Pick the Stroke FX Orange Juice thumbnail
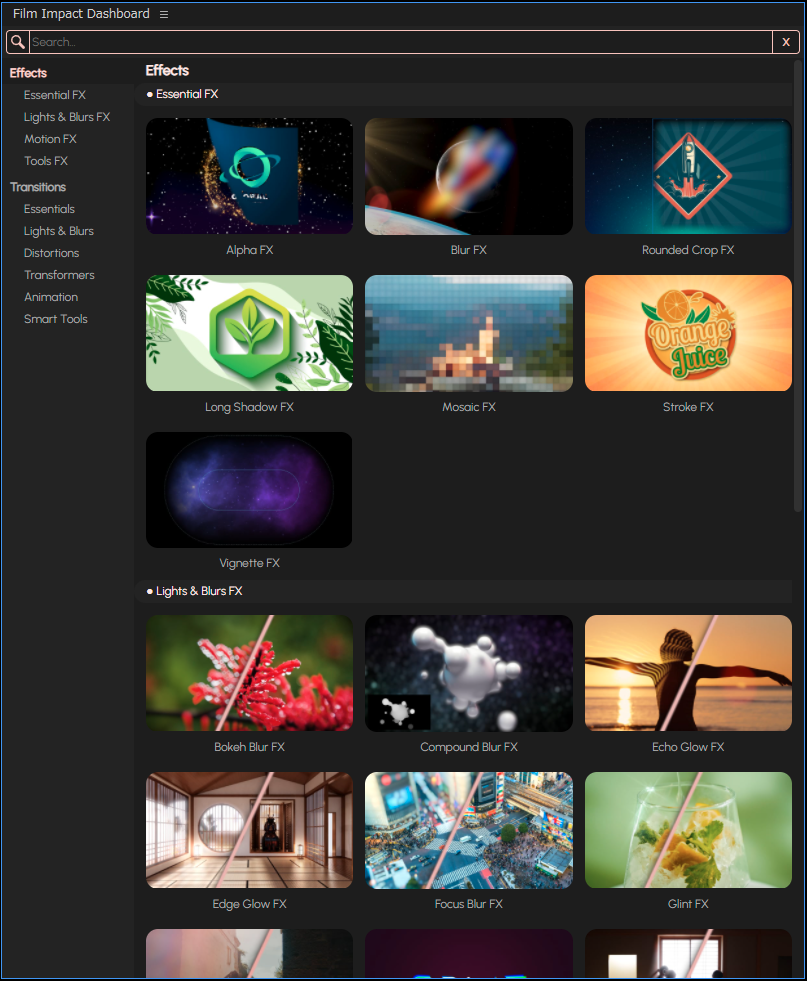The image size is (807, 981). [x=688, y=333]
